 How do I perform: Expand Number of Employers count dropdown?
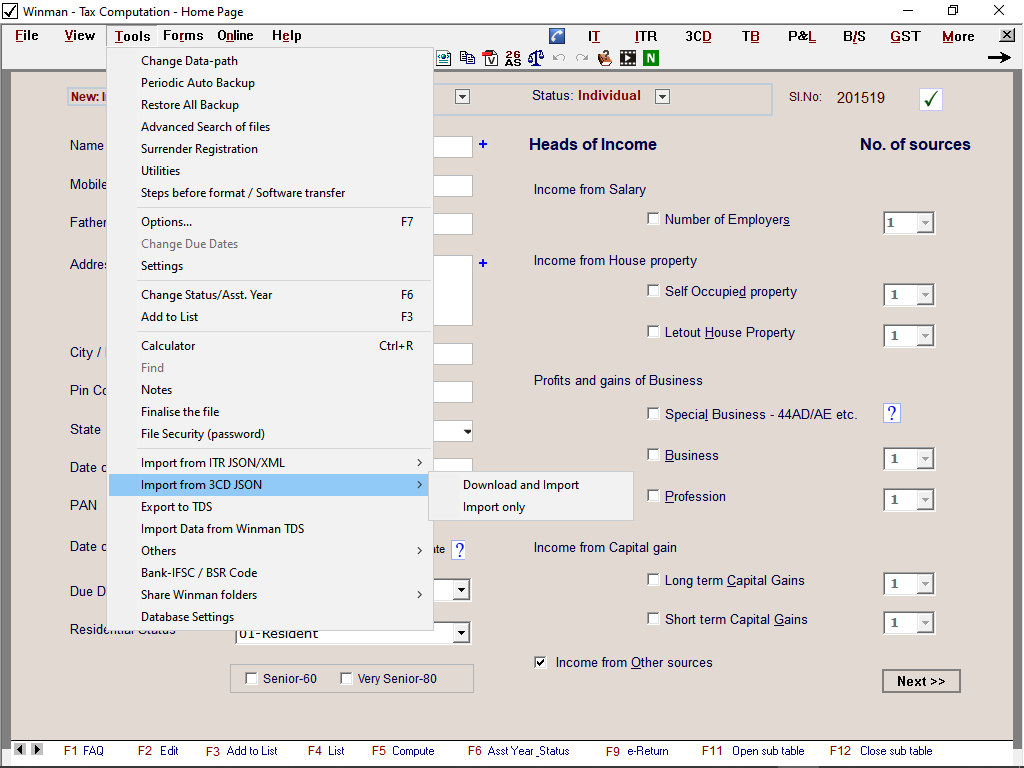coord(925,223)
